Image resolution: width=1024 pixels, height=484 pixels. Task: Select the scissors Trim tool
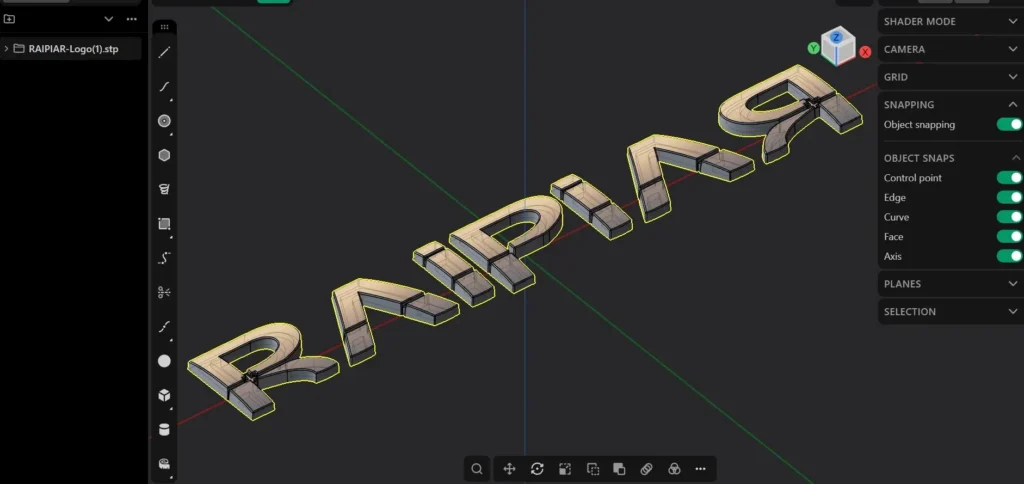point(165,292)
